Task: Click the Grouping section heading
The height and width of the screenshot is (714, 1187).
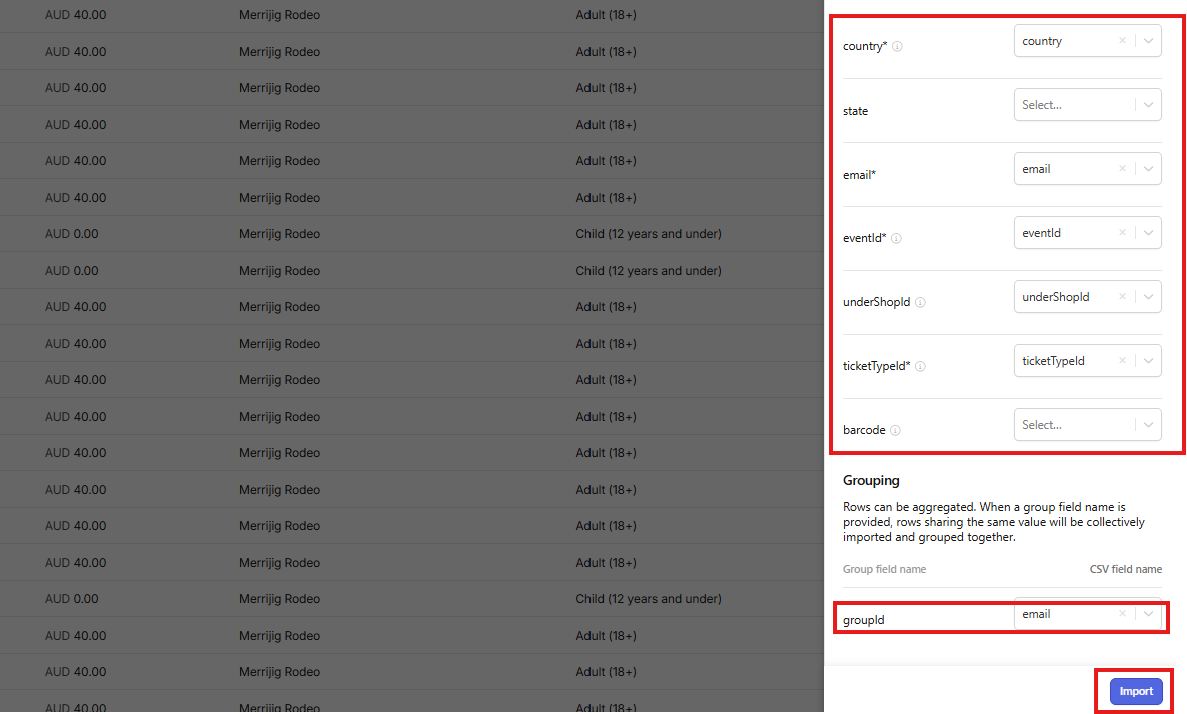Action: click(871, 480)
